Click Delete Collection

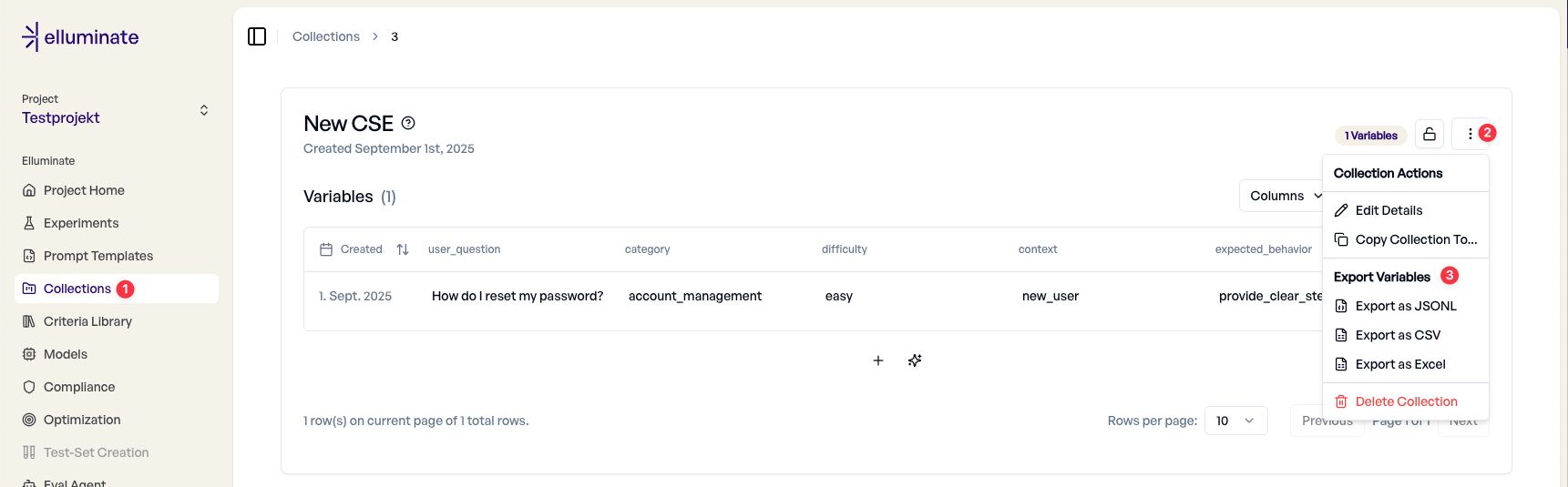pos(1406,401)
